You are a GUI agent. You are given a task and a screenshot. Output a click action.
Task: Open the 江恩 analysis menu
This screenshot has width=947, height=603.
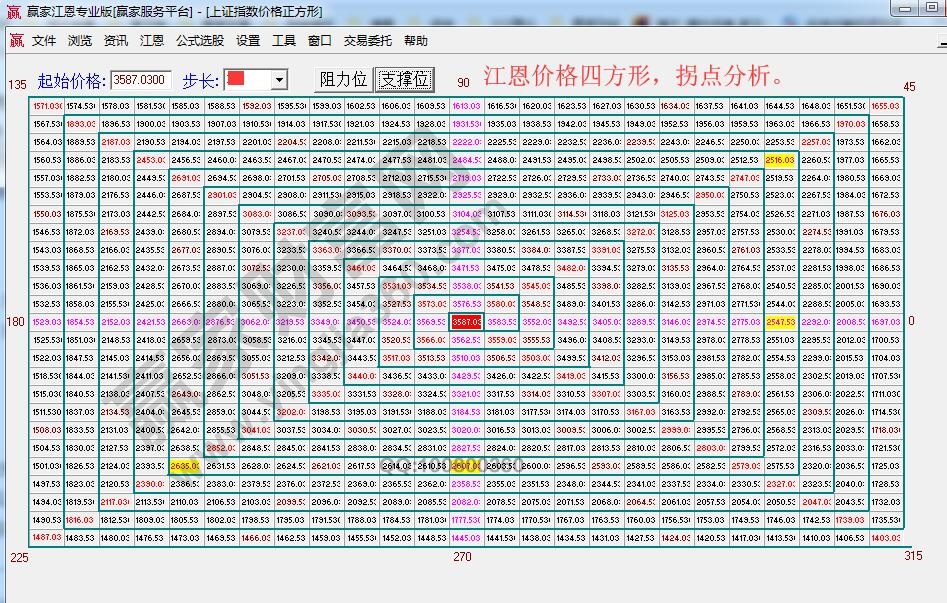(152, 41)
